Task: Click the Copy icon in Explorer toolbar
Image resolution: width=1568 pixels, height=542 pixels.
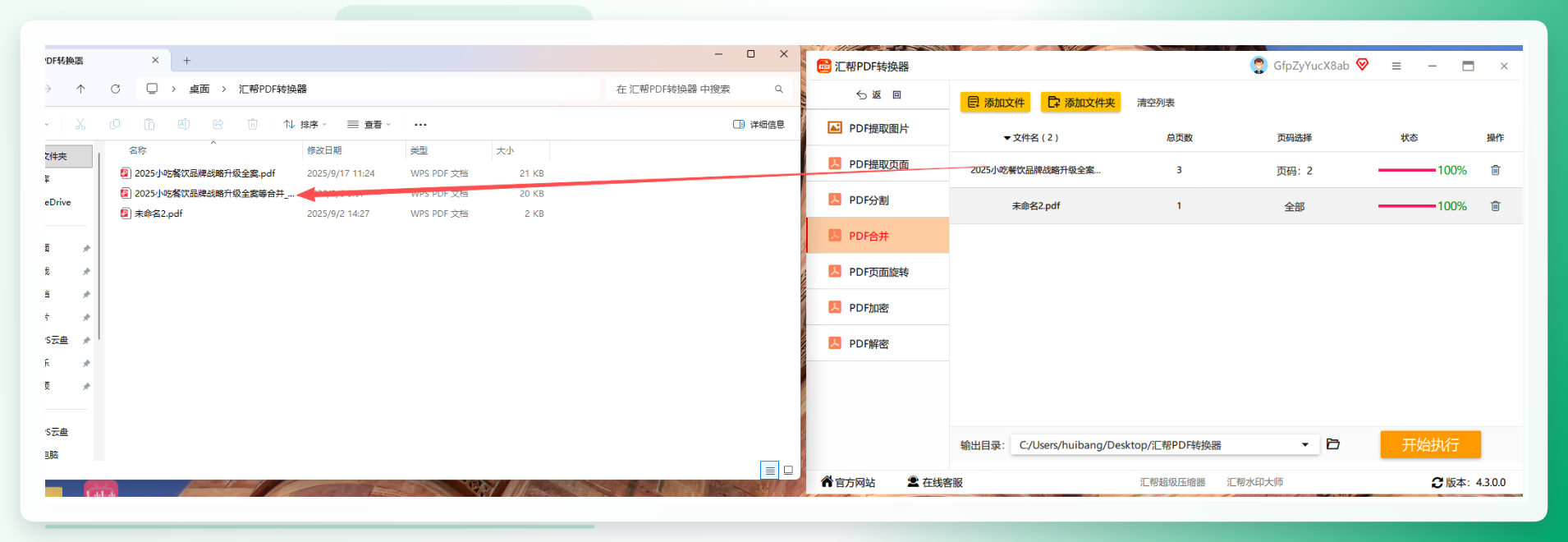Action: (115, 124)
